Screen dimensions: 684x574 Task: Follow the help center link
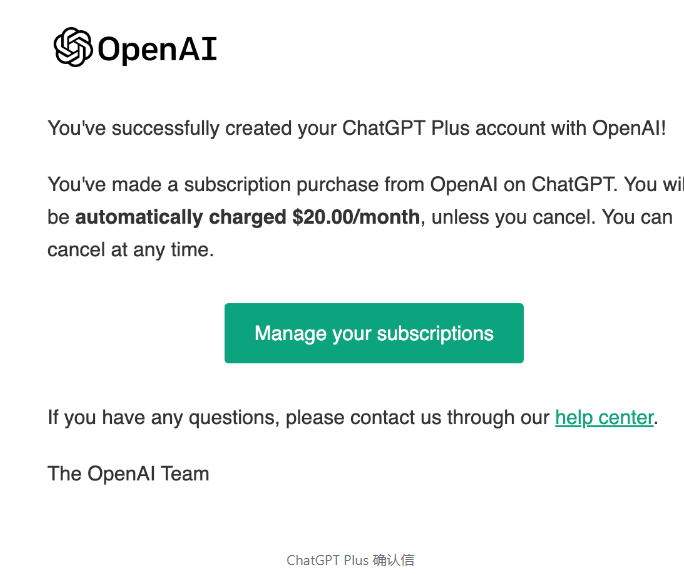pos(604,417)
